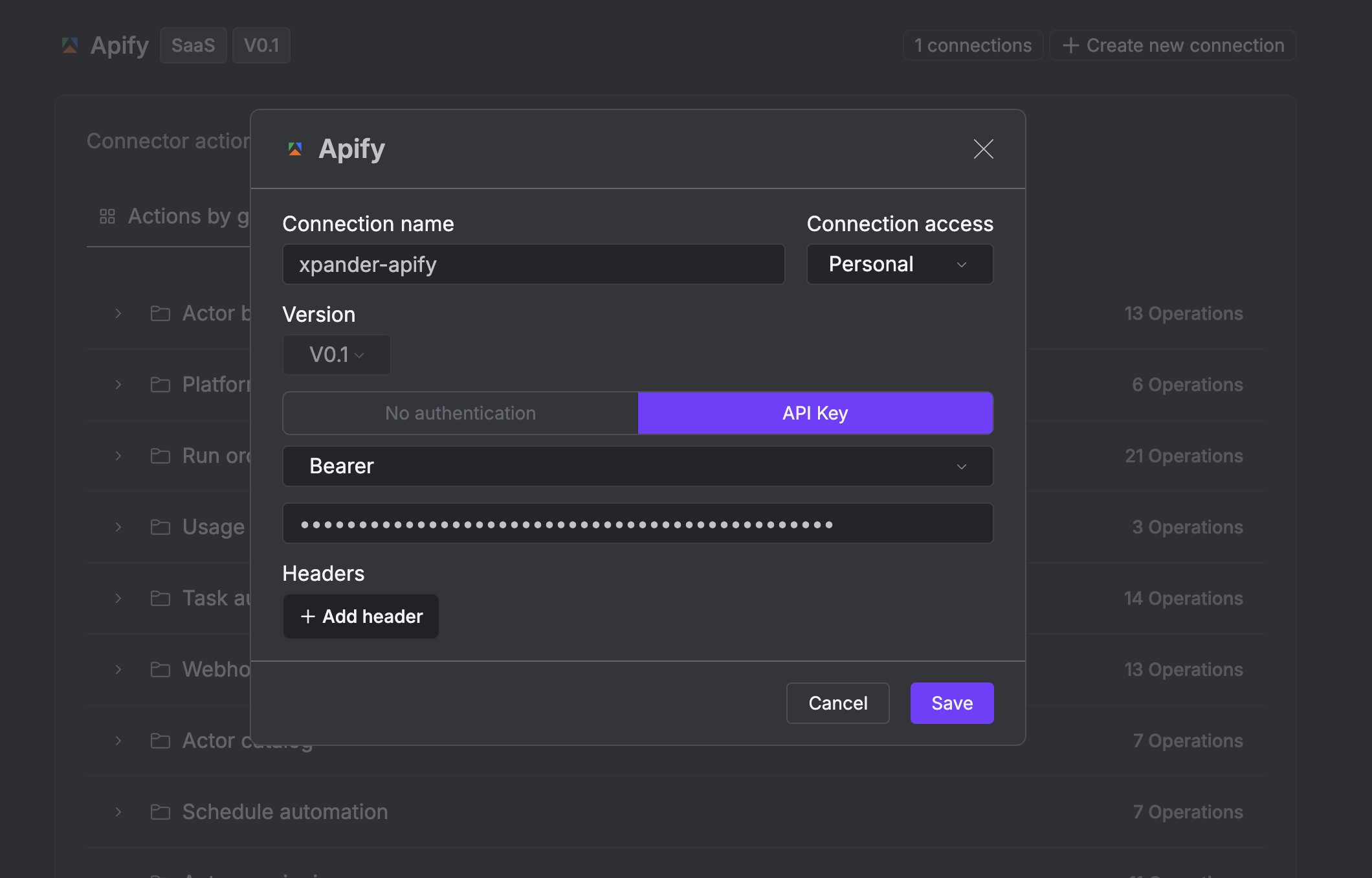Expand the Actor catalog group chevron
The width and height of the screenshot is (1372, 878).
[118, 741]
